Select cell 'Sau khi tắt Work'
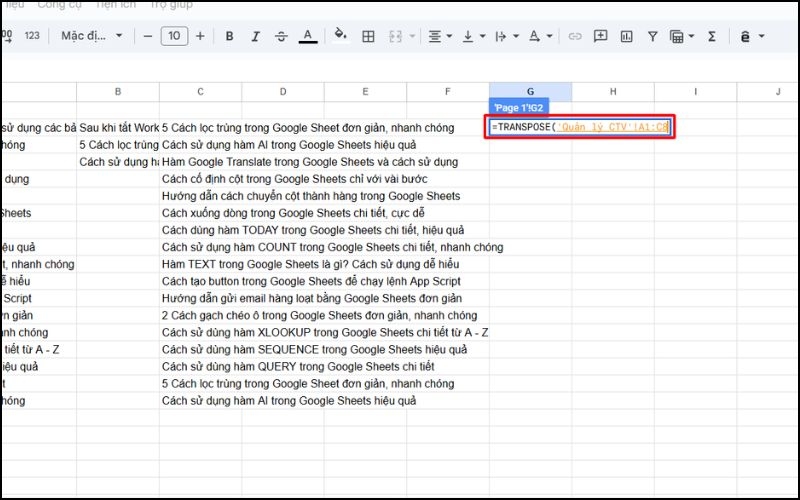The height and width of the screenshot is (500, 800). tap(118, 128)
